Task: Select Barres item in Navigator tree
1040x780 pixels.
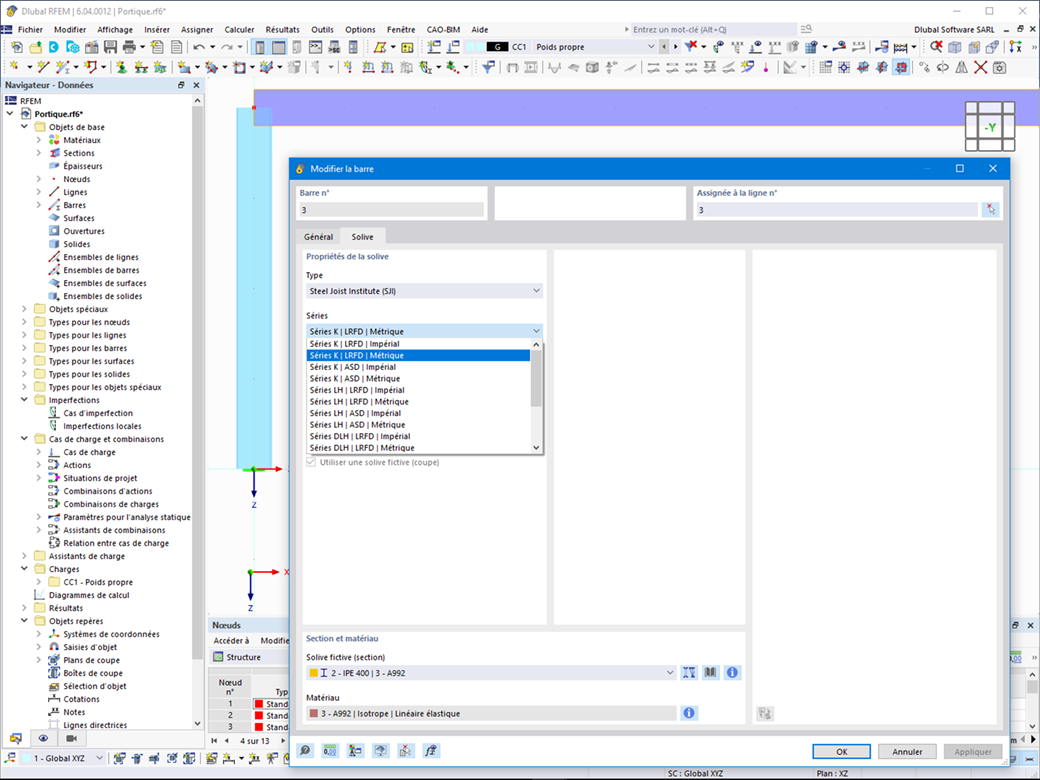Action: coord(74,205)
